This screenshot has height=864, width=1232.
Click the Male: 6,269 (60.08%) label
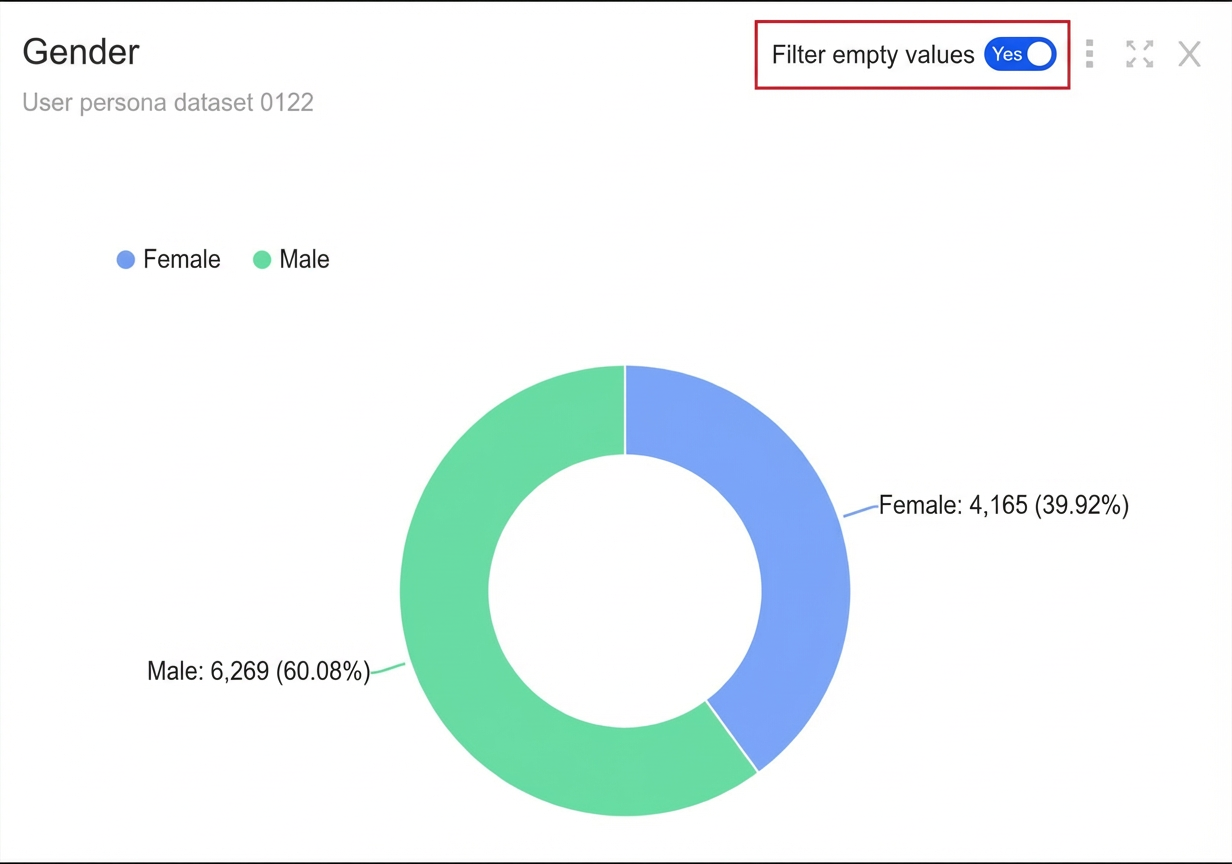[x=258, y=671]
